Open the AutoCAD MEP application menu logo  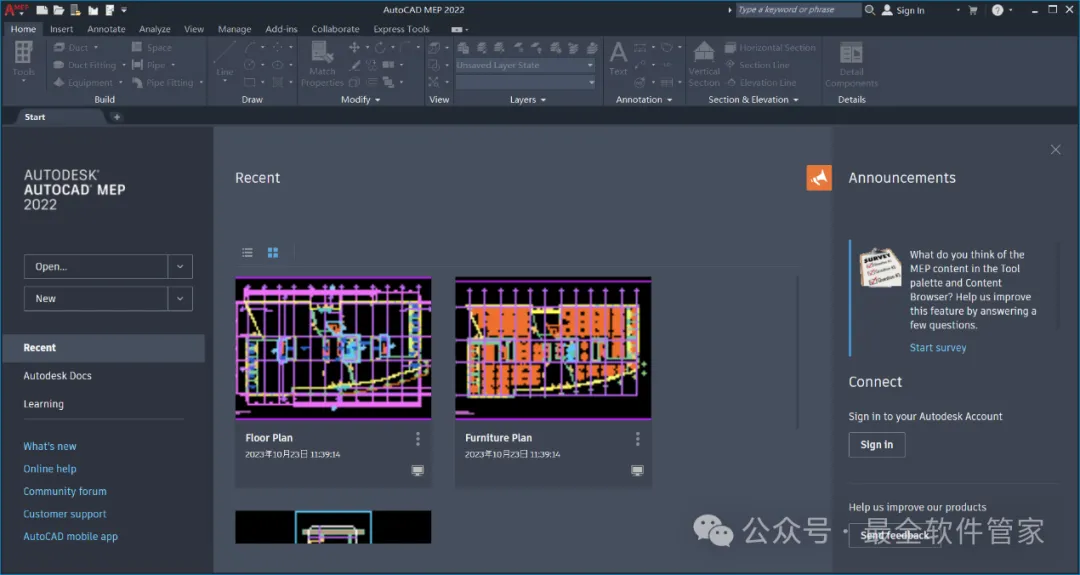tap(15, 10)
